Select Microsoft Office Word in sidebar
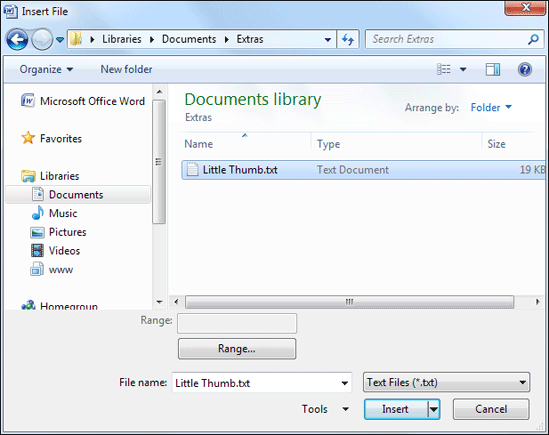Image resolution: width=549 pixels, height=435 pixels. [x=83, y=101]
